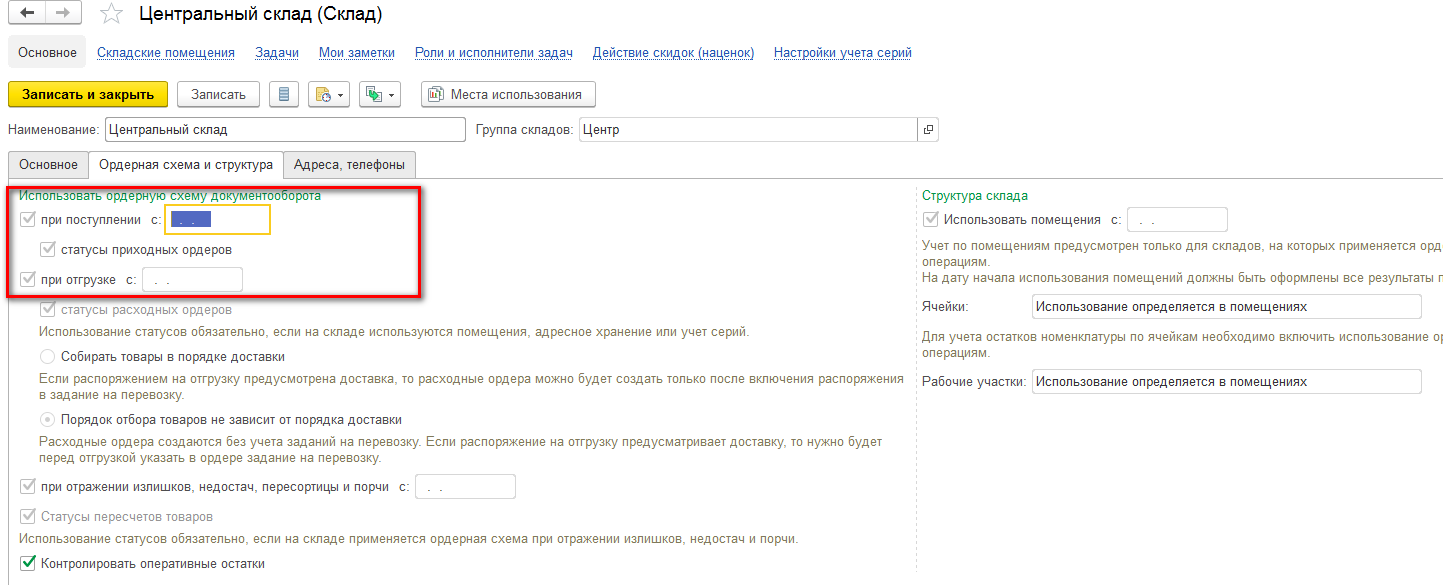Open the Группа складов selection icon
Viewport: 1443px width, 585px height.
[928, 130]
